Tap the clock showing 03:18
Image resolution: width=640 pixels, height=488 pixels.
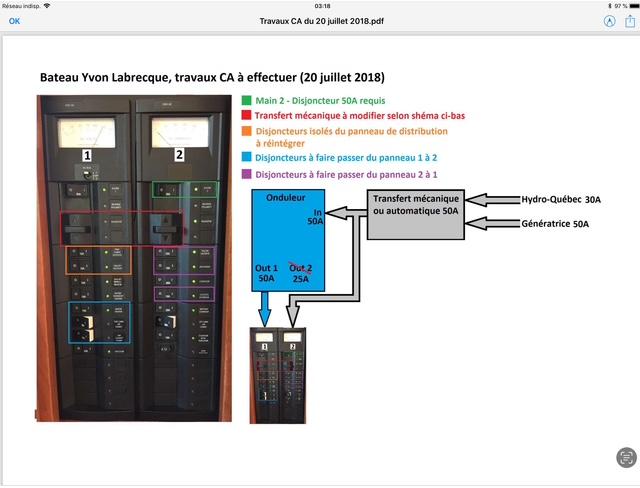[322, 6]
